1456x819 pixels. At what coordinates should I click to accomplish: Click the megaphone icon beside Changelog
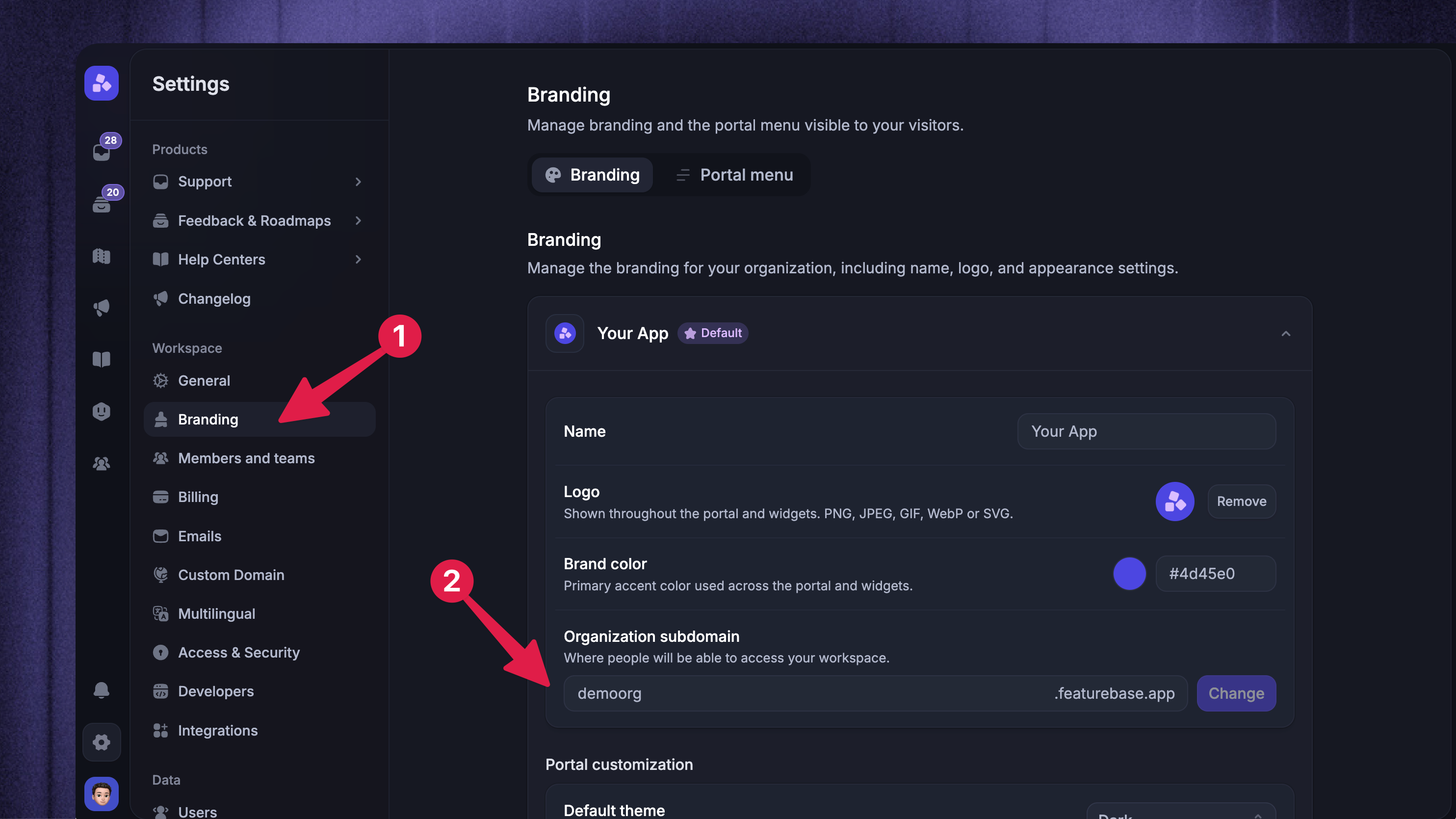tap(160, 298)
